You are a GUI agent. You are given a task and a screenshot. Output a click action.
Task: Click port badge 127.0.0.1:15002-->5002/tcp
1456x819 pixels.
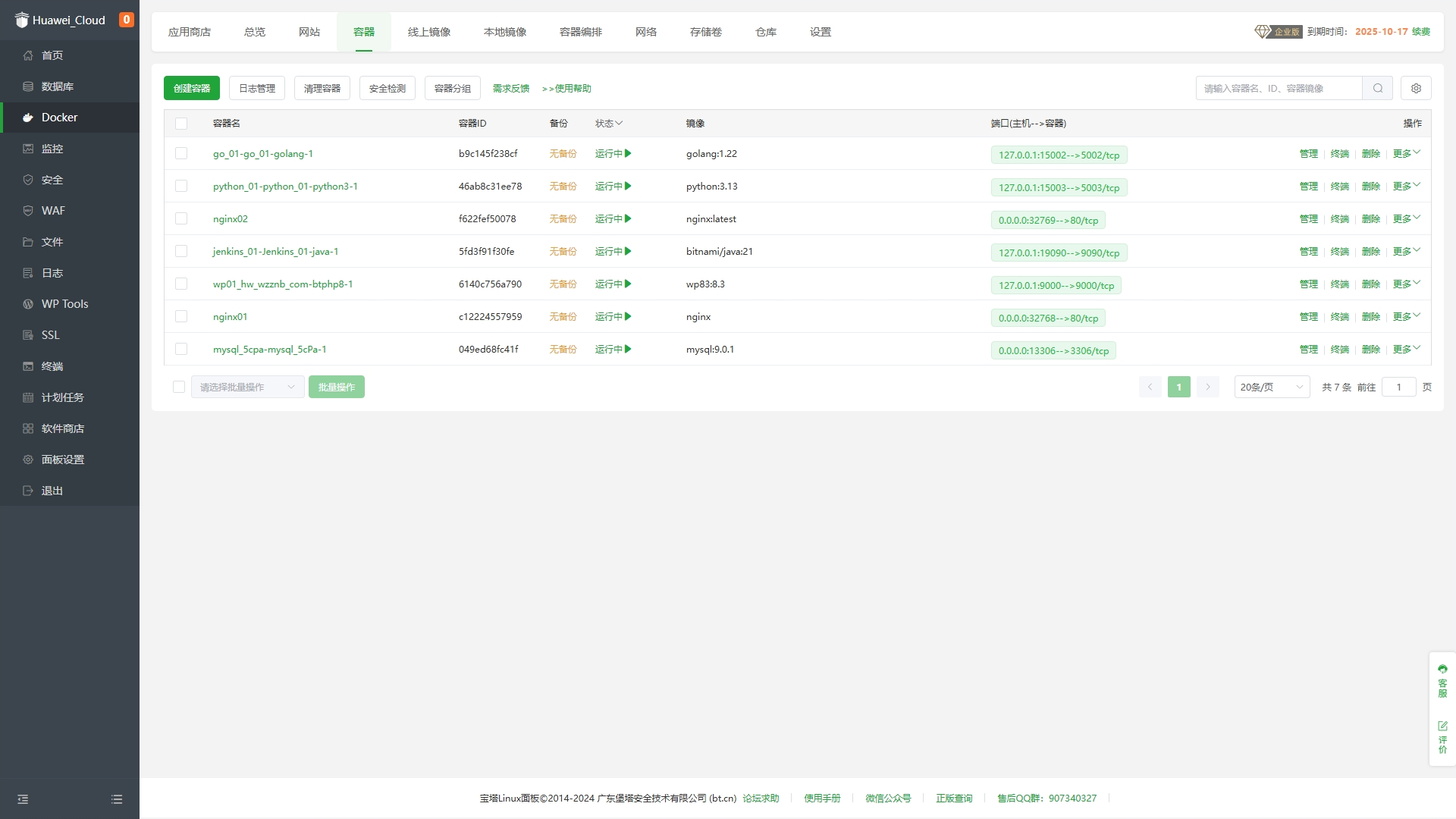click(1059, 155)
